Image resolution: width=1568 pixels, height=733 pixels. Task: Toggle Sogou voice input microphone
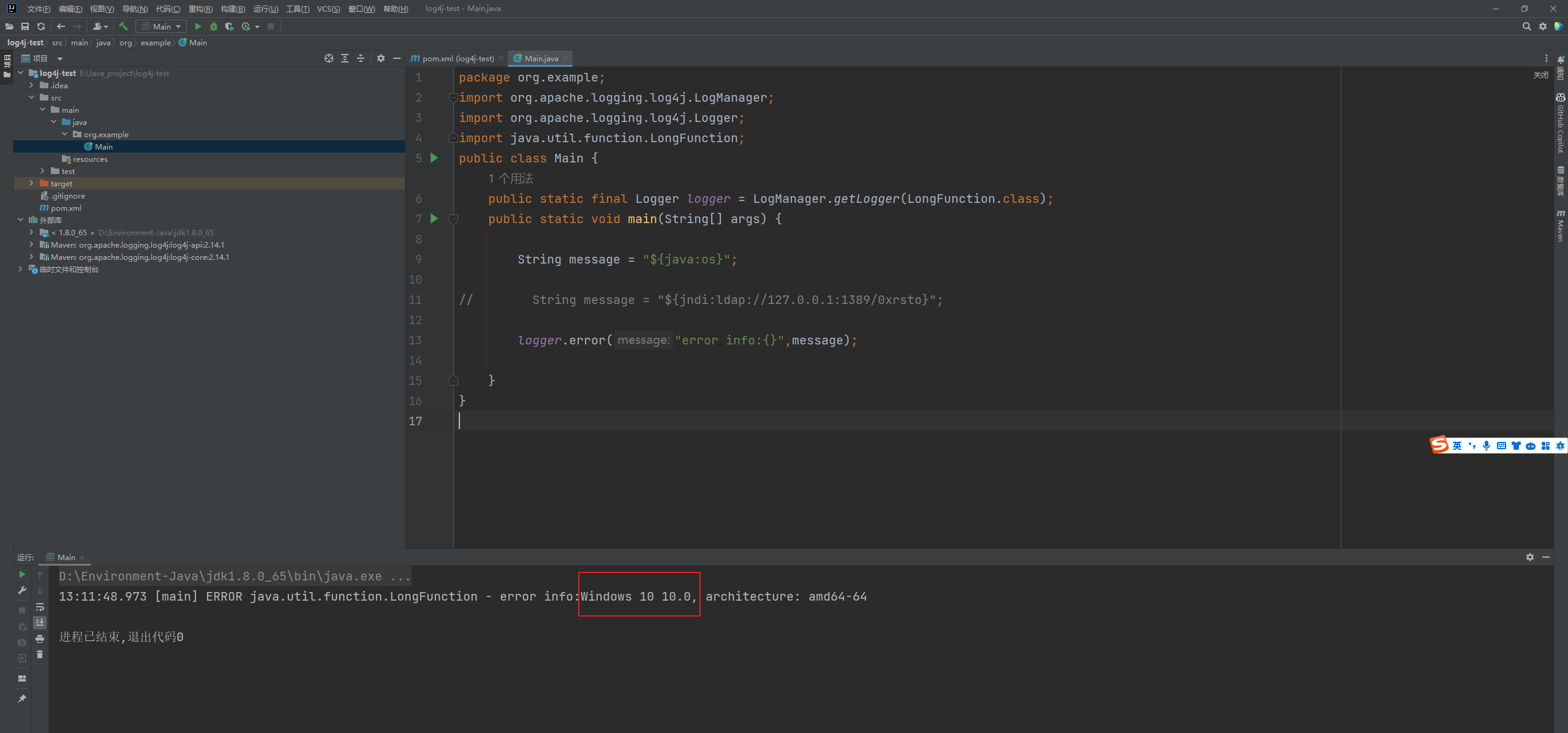pyautogui.click(x=1487, y=446)
